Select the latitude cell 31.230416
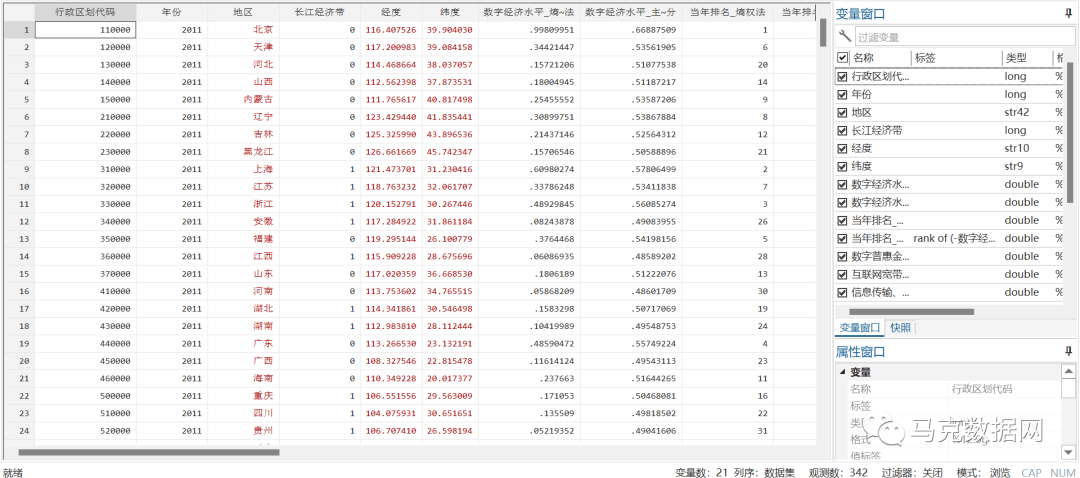Screen dimensions: 1080x478 (x=450, y=169)
